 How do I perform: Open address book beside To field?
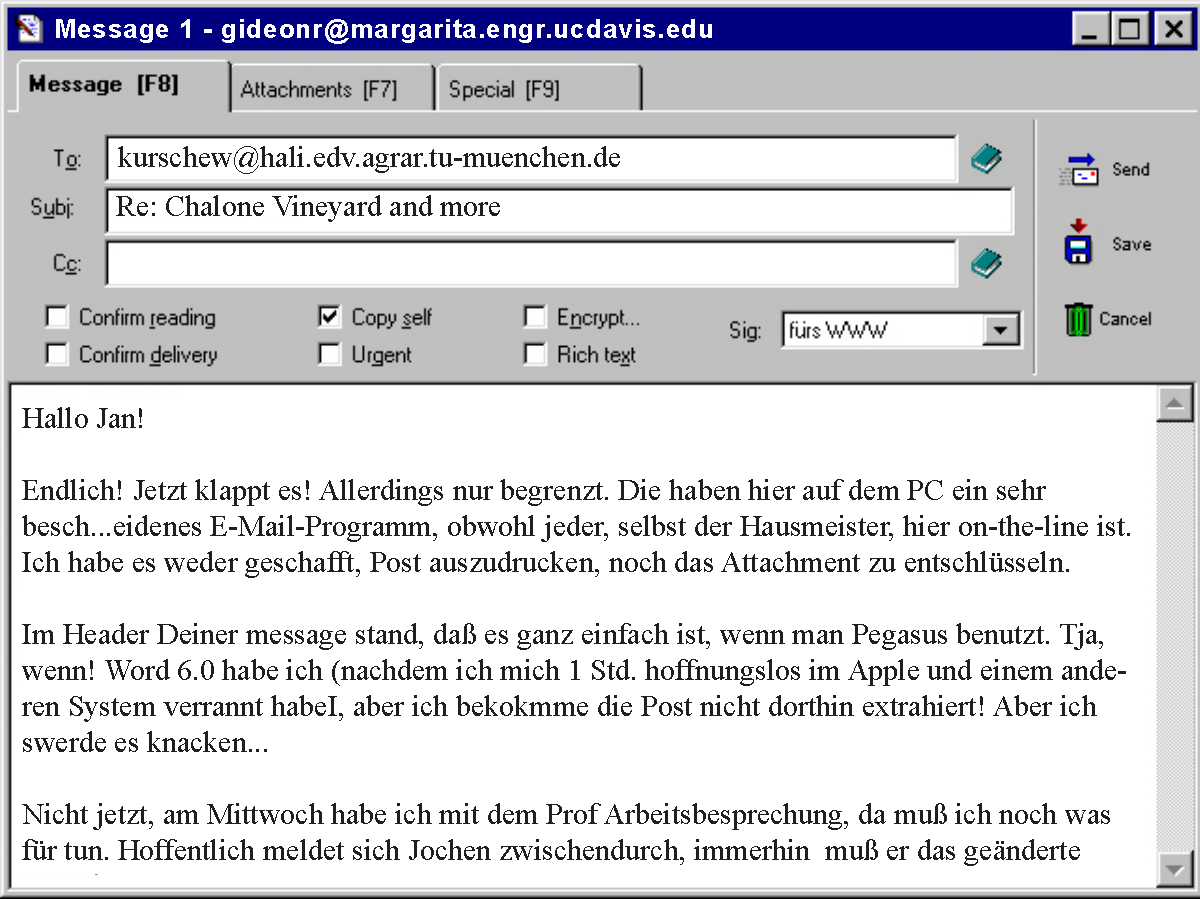pyautogui.click(x=986, y=159)
